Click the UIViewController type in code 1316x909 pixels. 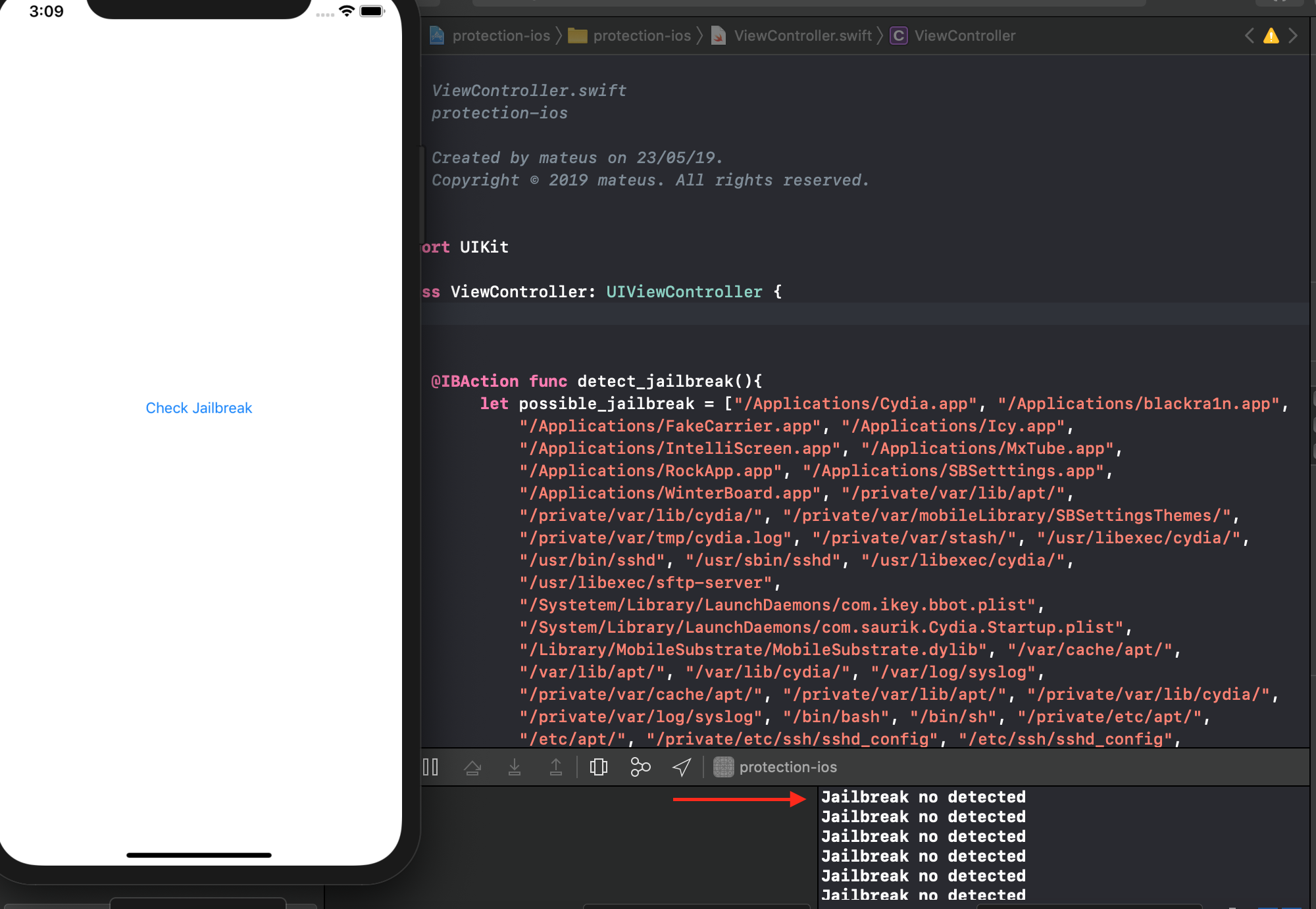pos(684,291)
